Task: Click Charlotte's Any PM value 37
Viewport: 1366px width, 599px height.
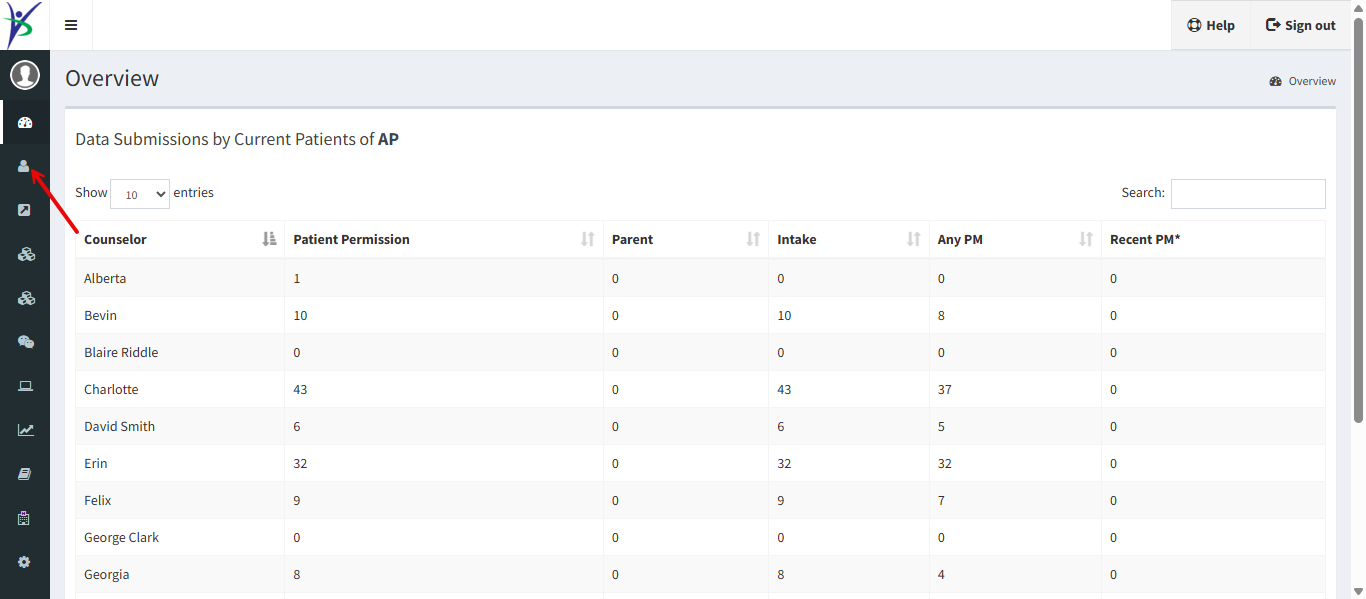Action: [x=945, y=389]
